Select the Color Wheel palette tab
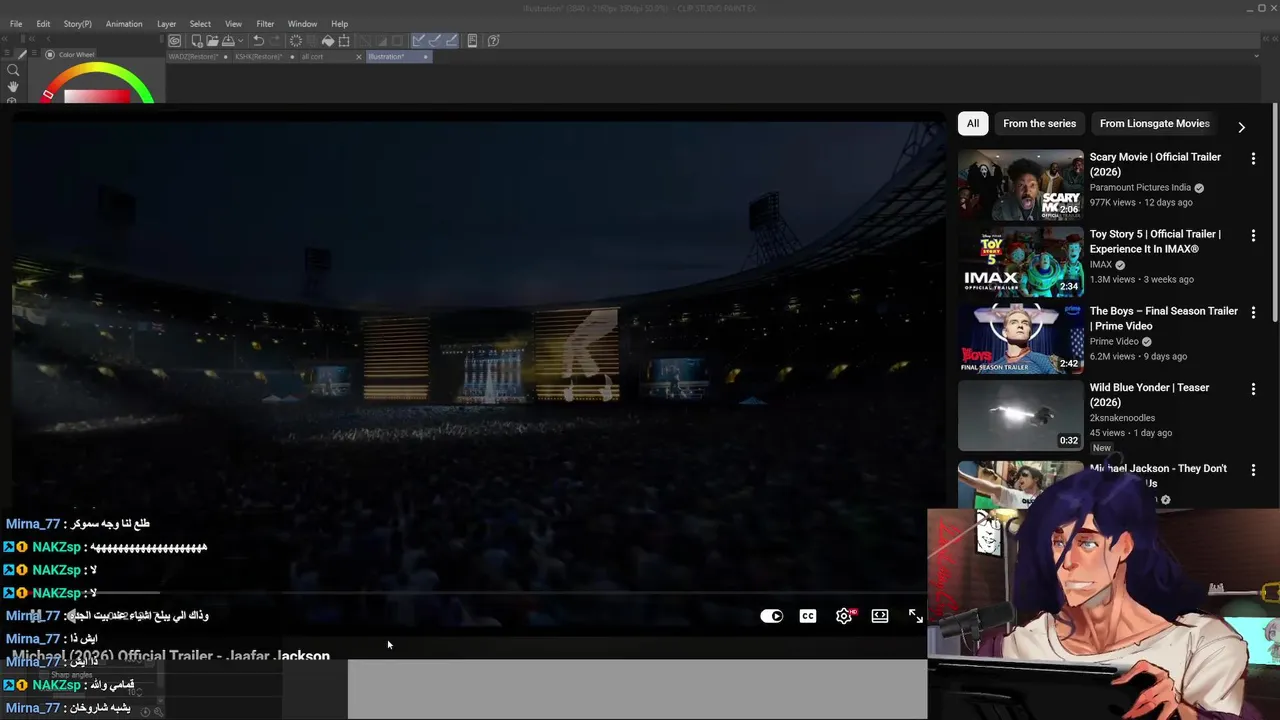The width and height of the screenshot is (1280, 720). pyautogui.click(x=70, y=55)
